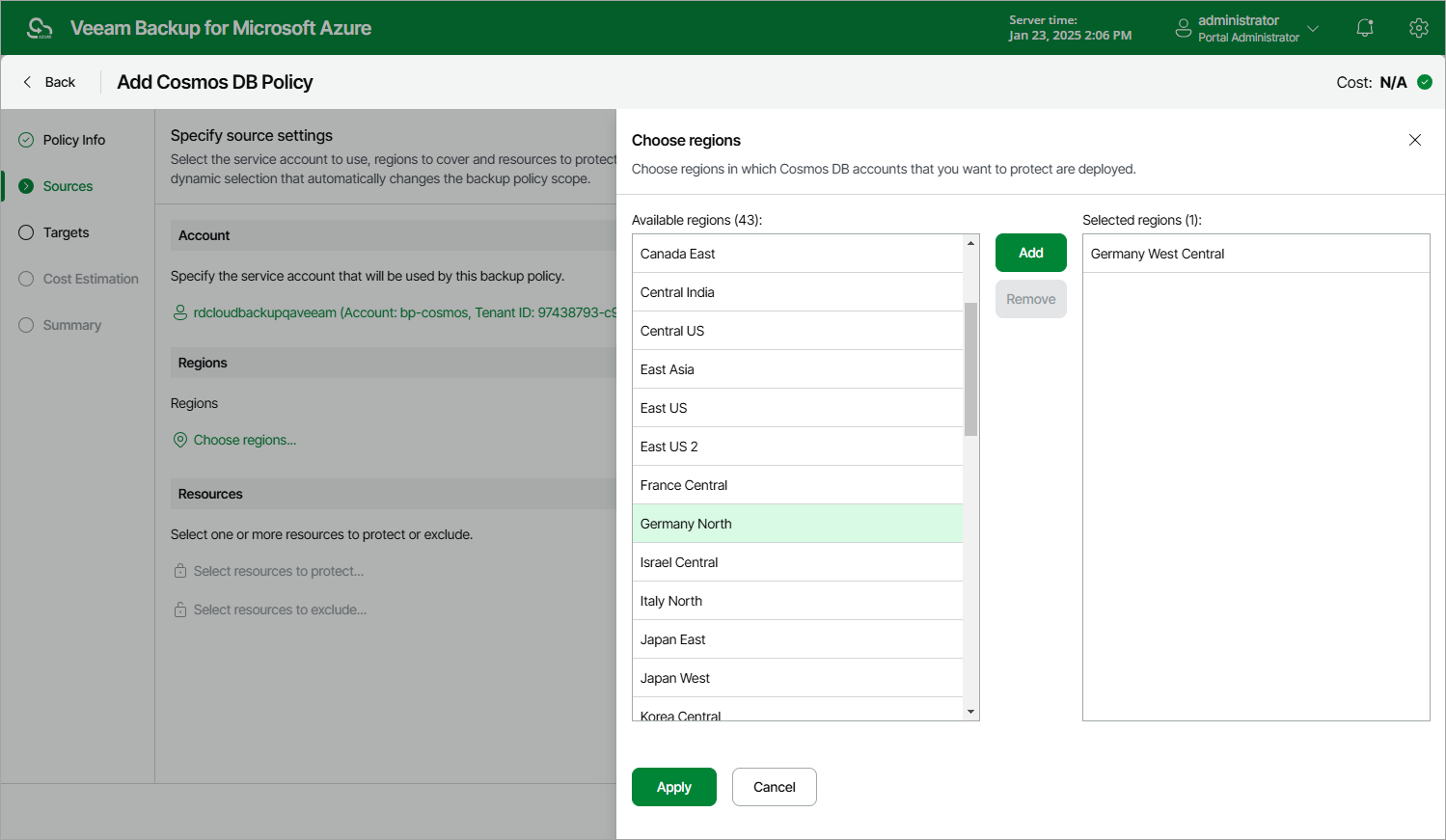The width and height of the screenshot is (1446, 840).
Task: Select Germany West Central in the selected regions
Action: tap(1256, 254)
